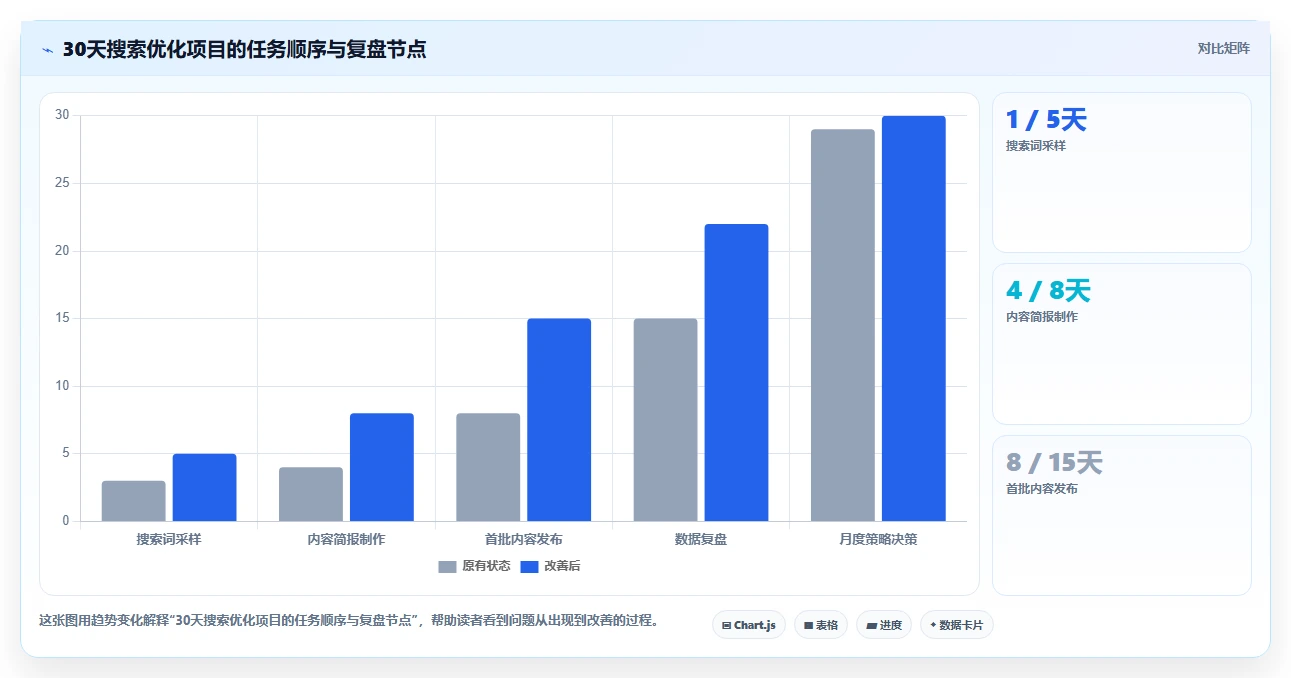
Task: Click the gray bar for 内容简报制作
Action: [x=311, y=494]
